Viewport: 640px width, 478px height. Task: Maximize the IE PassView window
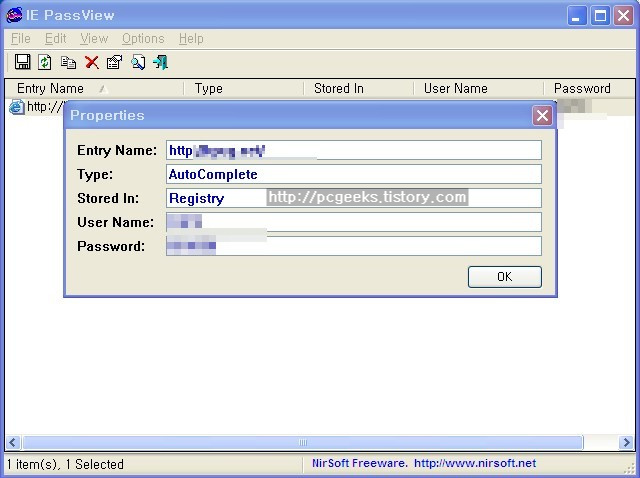(x=600, y=16)
